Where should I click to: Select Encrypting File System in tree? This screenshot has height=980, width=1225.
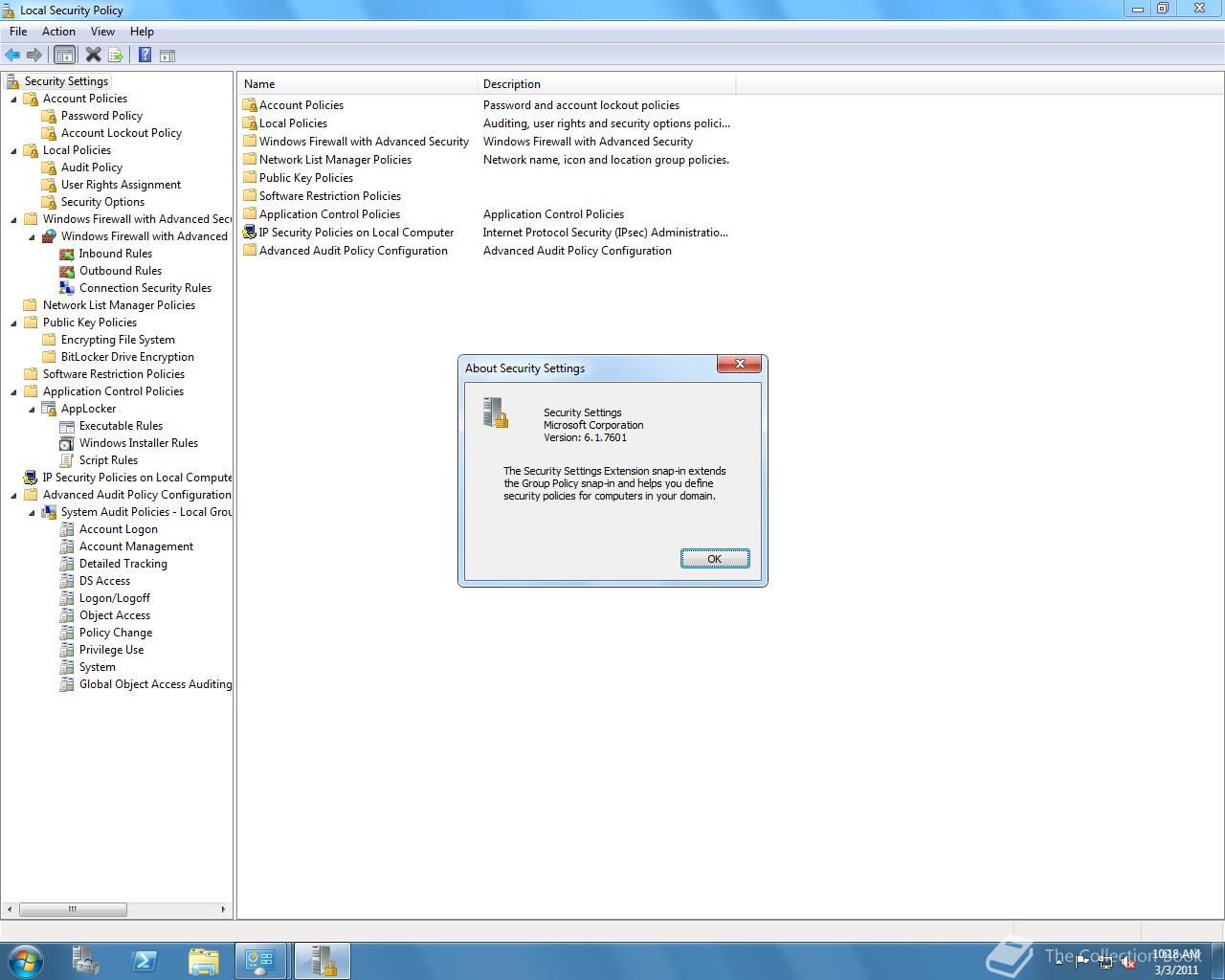point(118,340)
